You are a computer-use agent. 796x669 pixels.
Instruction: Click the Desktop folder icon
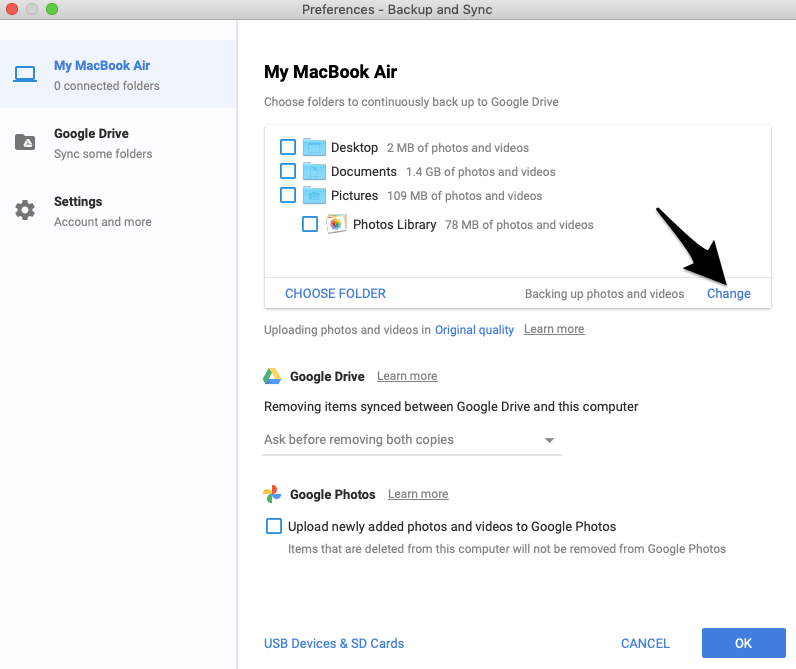(314, 148)
